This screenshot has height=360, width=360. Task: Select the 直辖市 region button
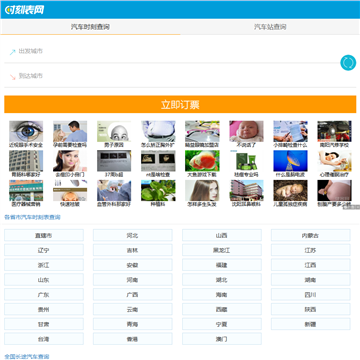(x=44, y=235)
